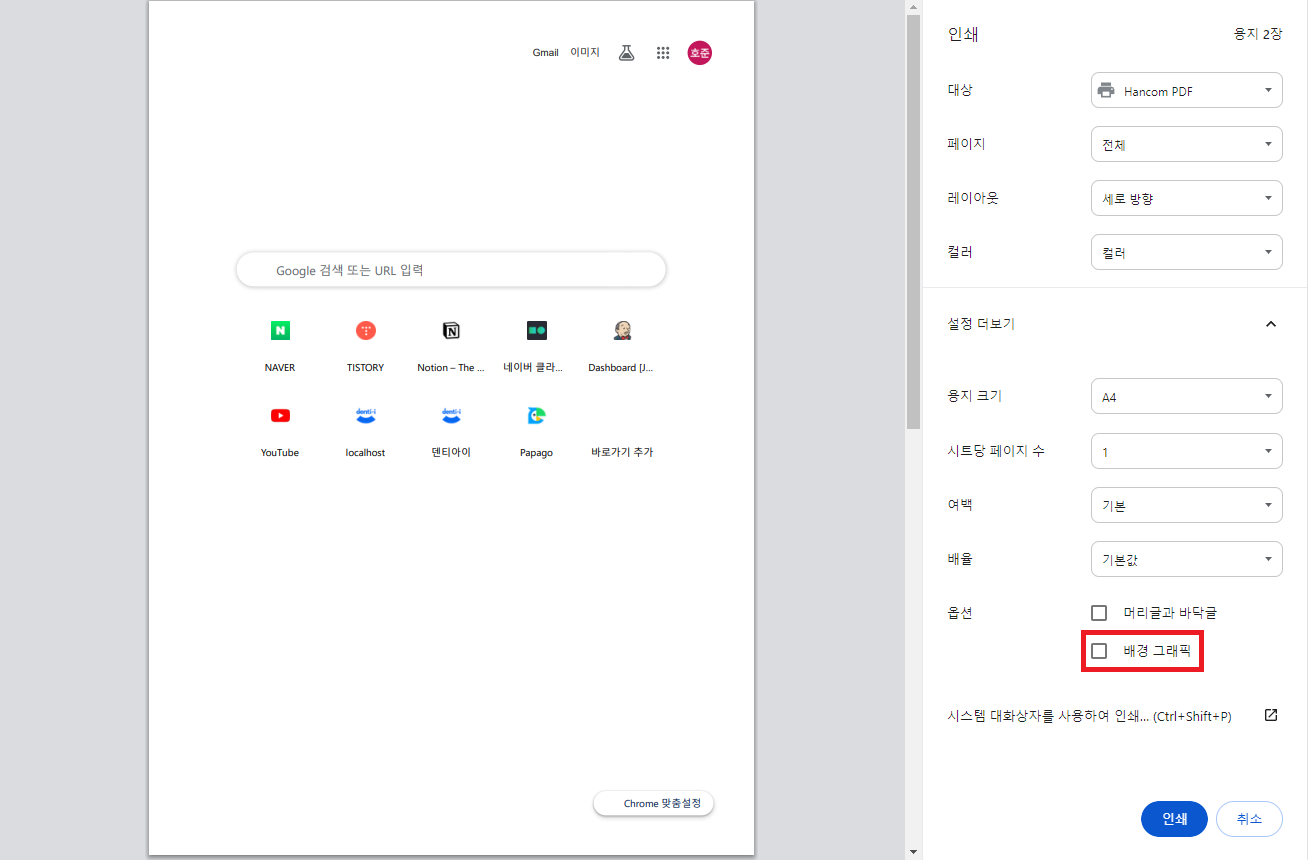Viewport: 1308px width, 860px height.
Task: Open the 시트당 페이지 수 dropdown
Action: tap(1186, 451)
